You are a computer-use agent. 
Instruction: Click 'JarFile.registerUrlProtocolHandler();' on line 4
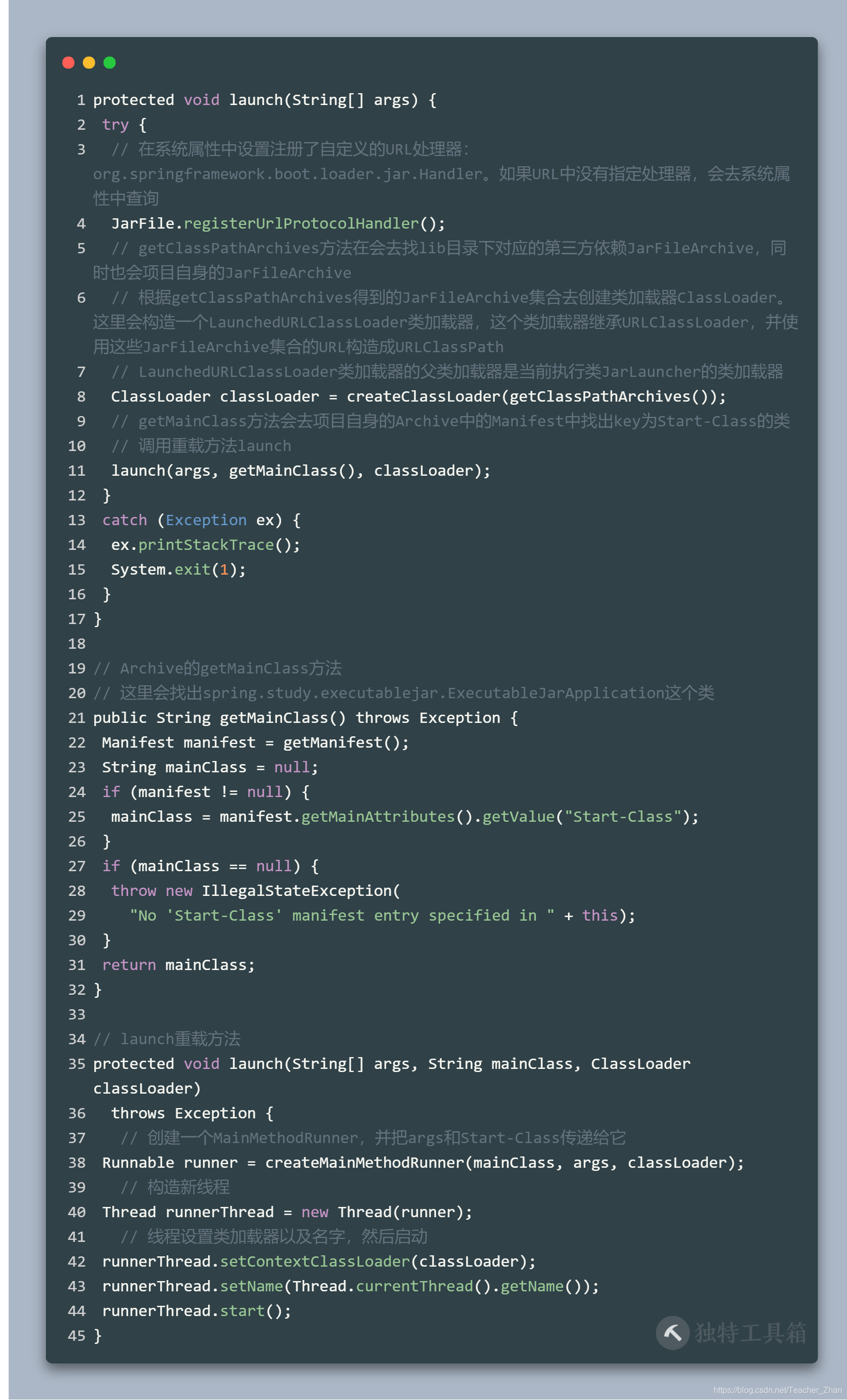[x=279, y=223]
